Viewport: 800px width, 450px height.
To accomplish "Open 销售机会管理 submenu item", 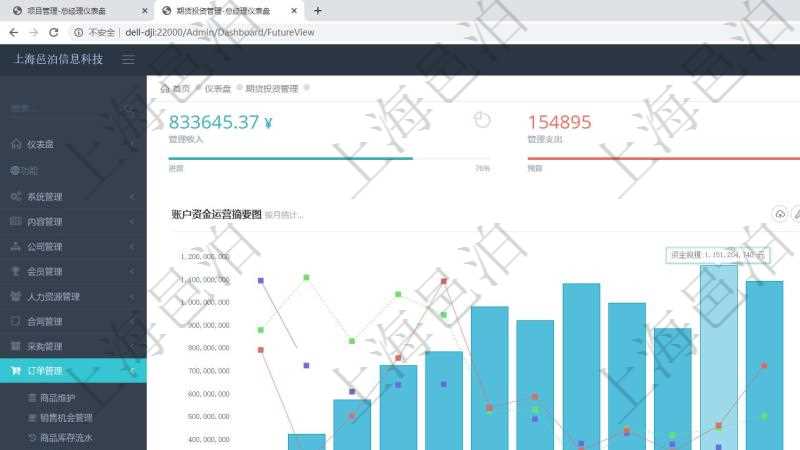I will (65, 418).
